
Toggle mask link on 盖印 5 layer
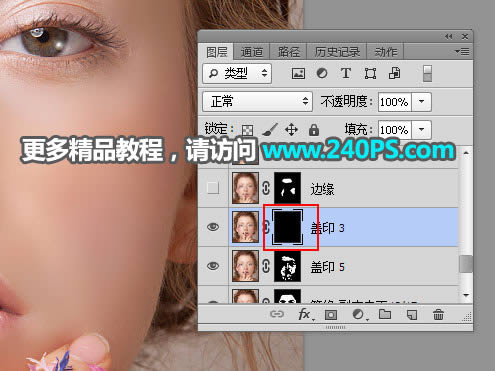[x=266, y=266]
